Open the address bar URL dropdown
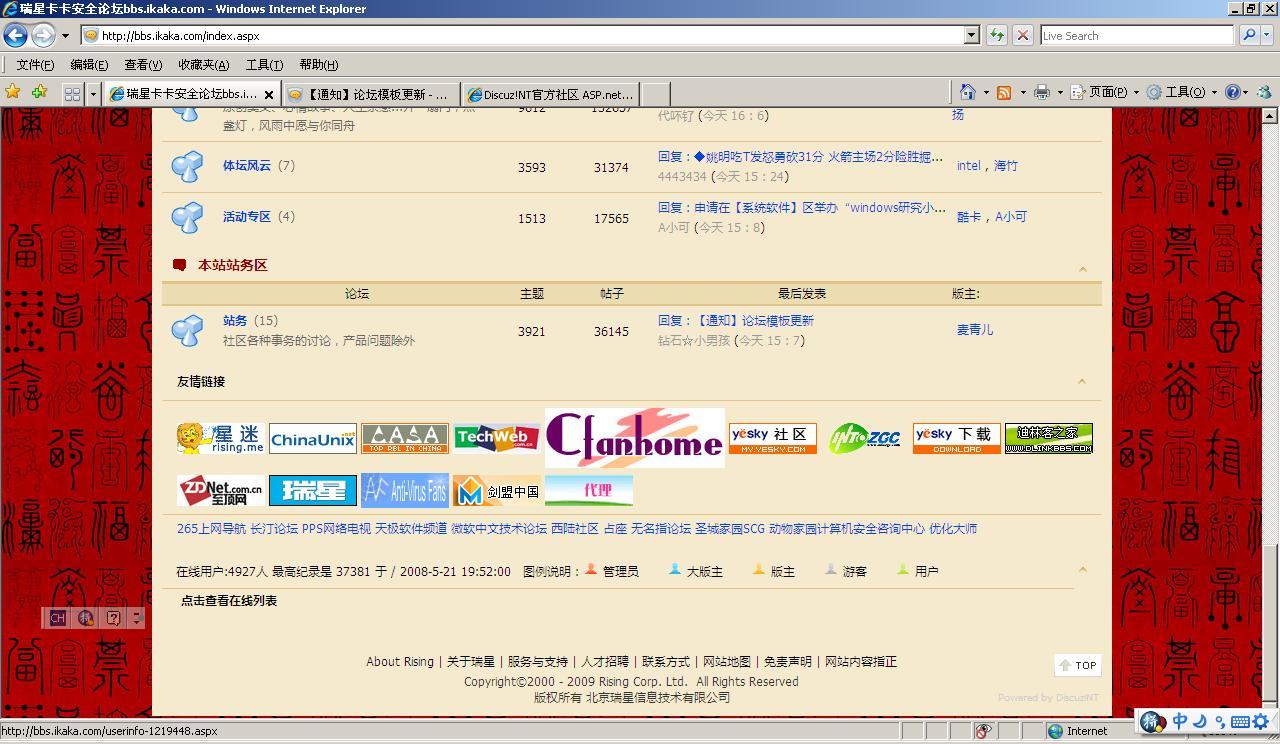Viewport: 1280px width, 744px height. pos(970,35)
